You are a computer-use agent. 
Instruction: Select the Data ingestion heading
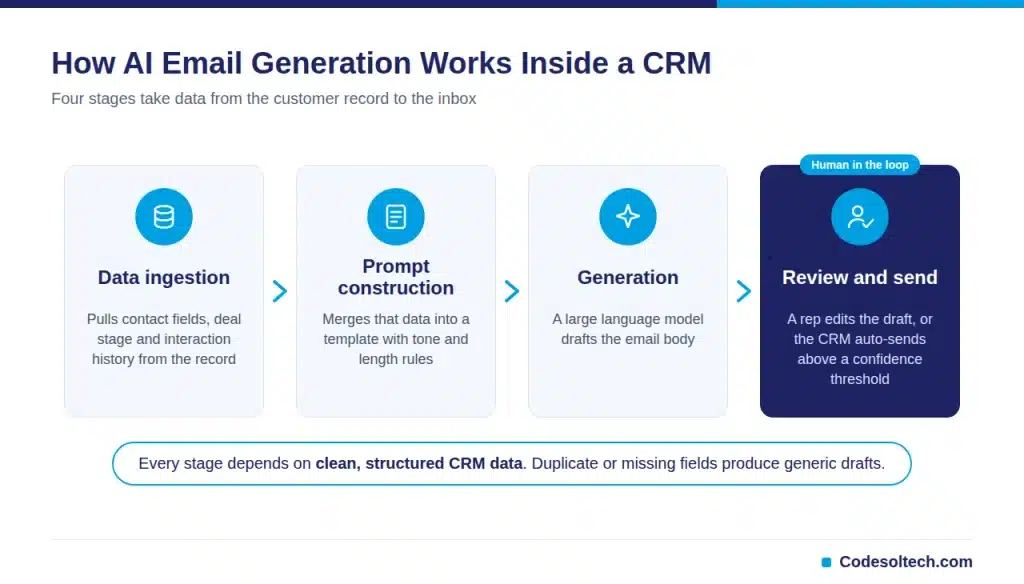click(164, 278)
